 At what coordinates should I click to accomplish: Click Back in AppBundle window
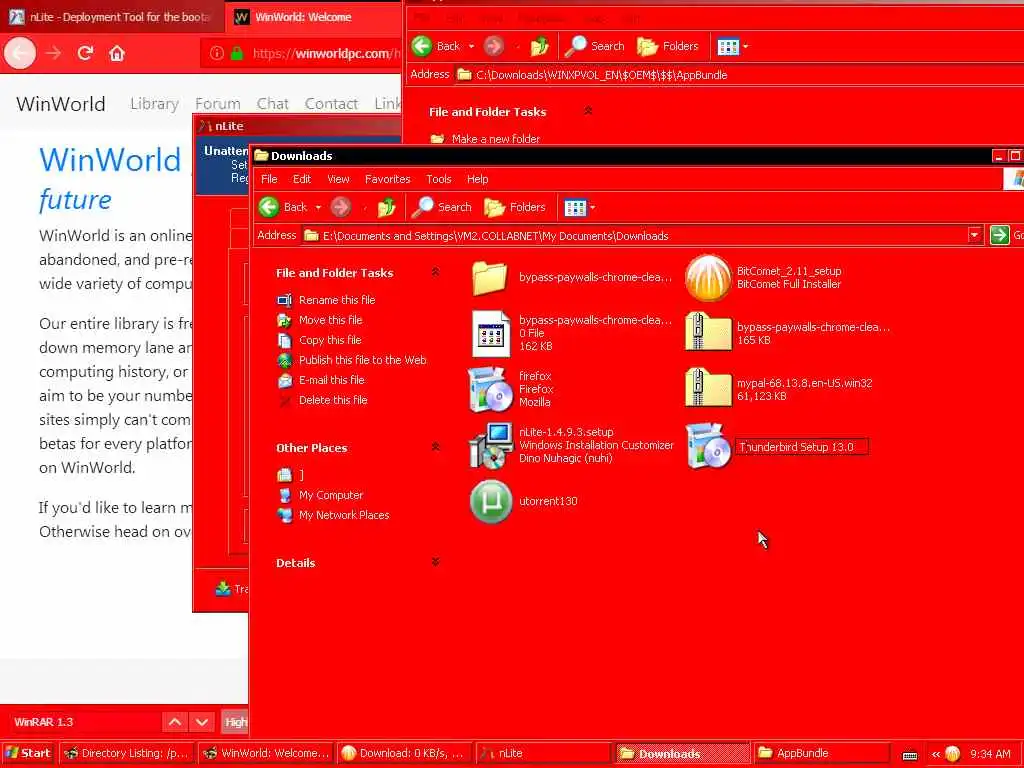pyautogui.click(x=435, y=46)
